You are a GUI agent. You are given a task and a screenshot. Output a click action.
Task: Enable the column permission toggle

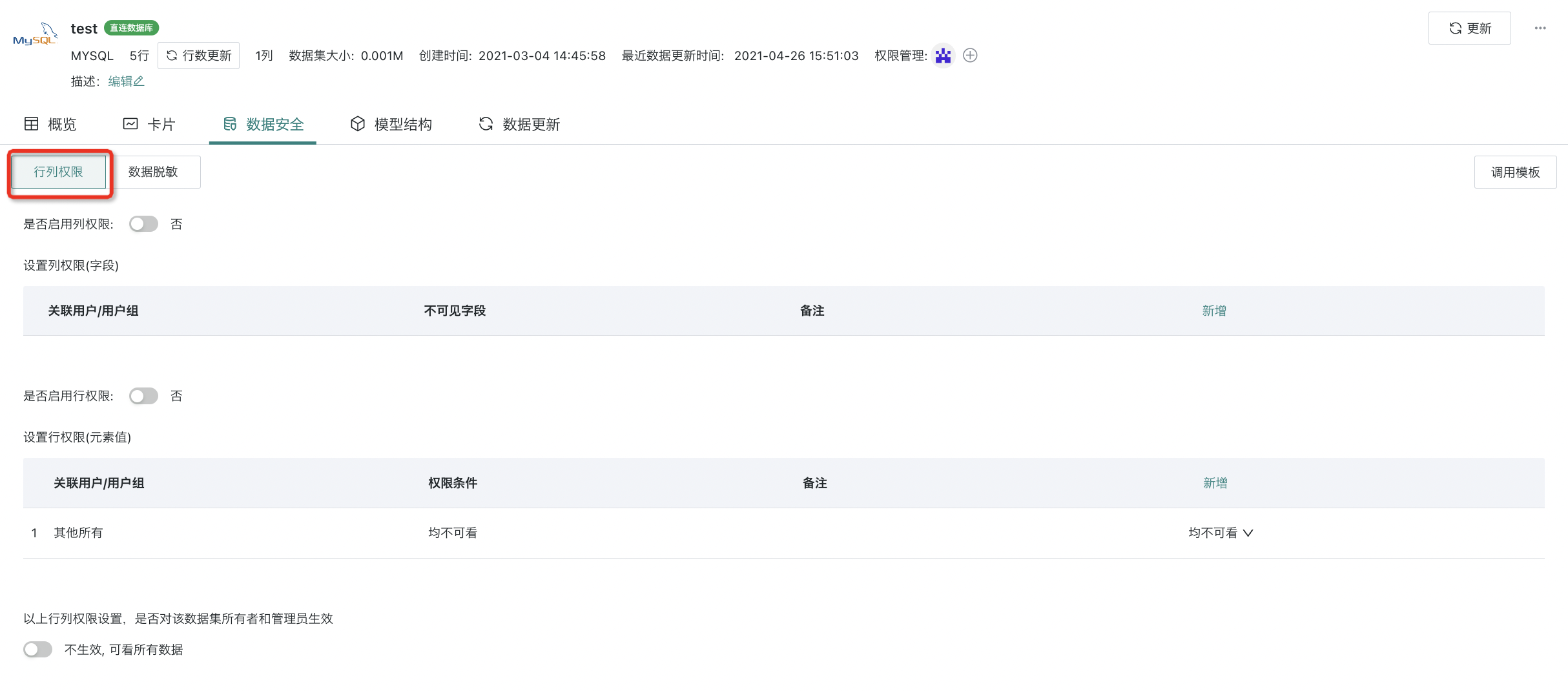pos(143,224)
